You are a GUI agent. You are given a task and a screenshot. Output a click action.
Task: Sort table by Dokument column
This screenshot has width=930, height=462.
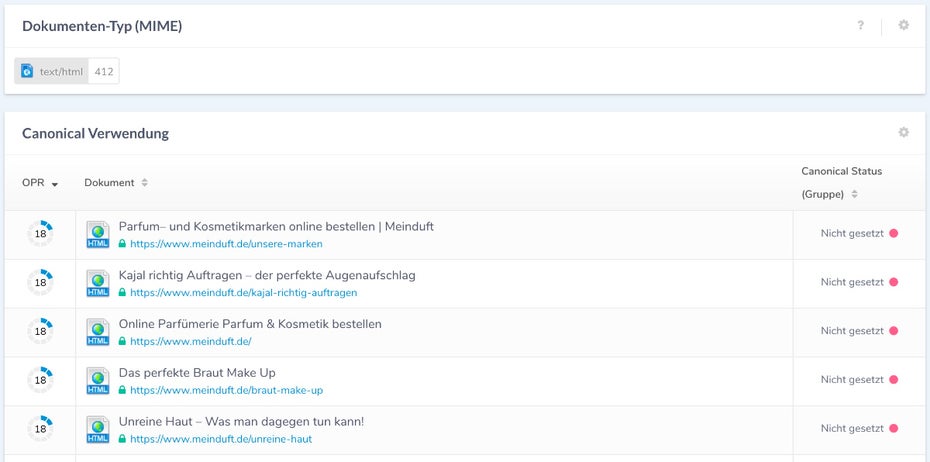[x=116, y=183]
